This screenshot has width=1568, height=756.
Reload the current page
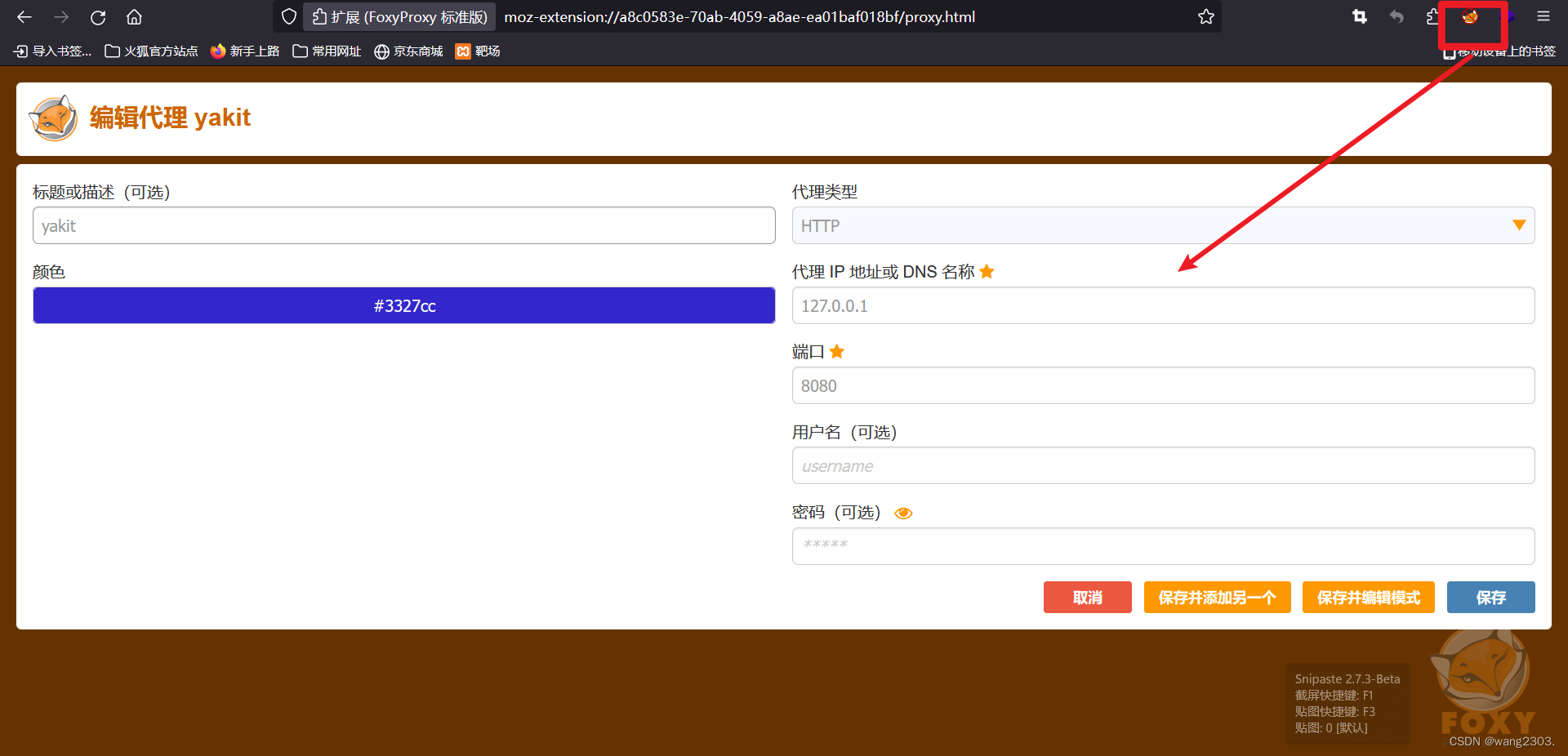(98, 16)
